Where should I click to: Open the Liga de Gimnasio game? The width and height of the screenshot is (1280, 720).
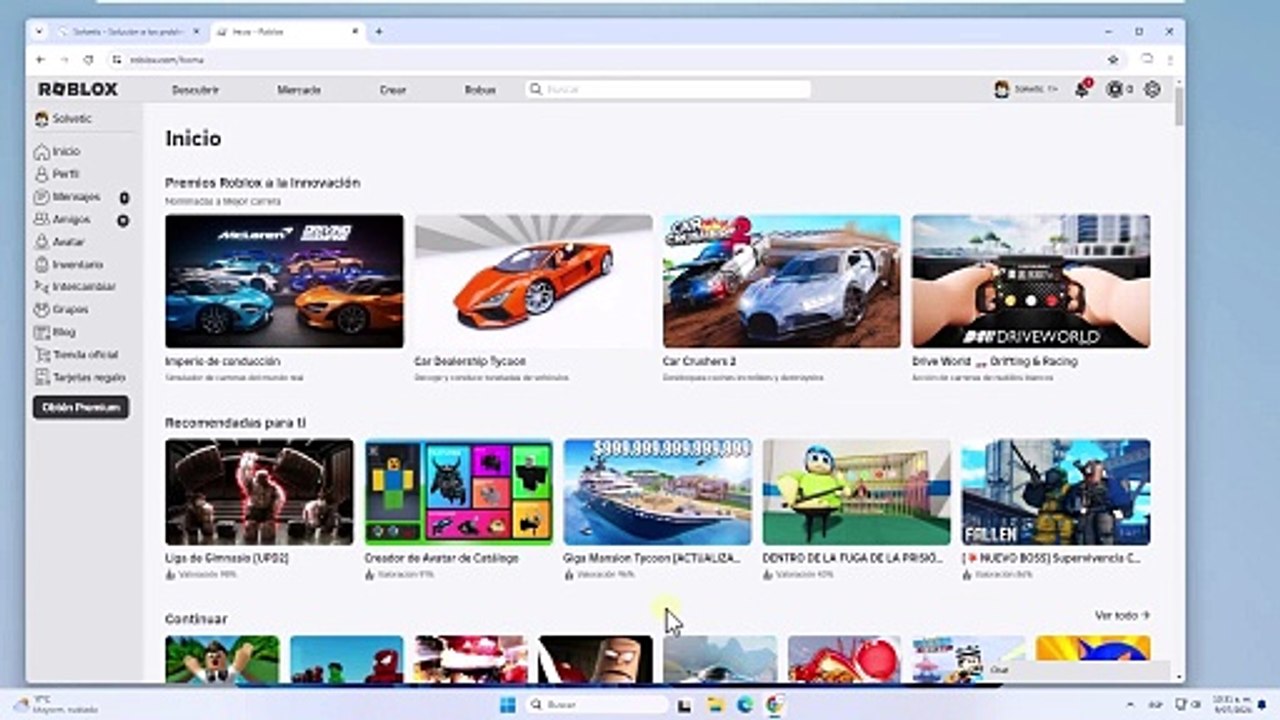[x=259, y=492]
